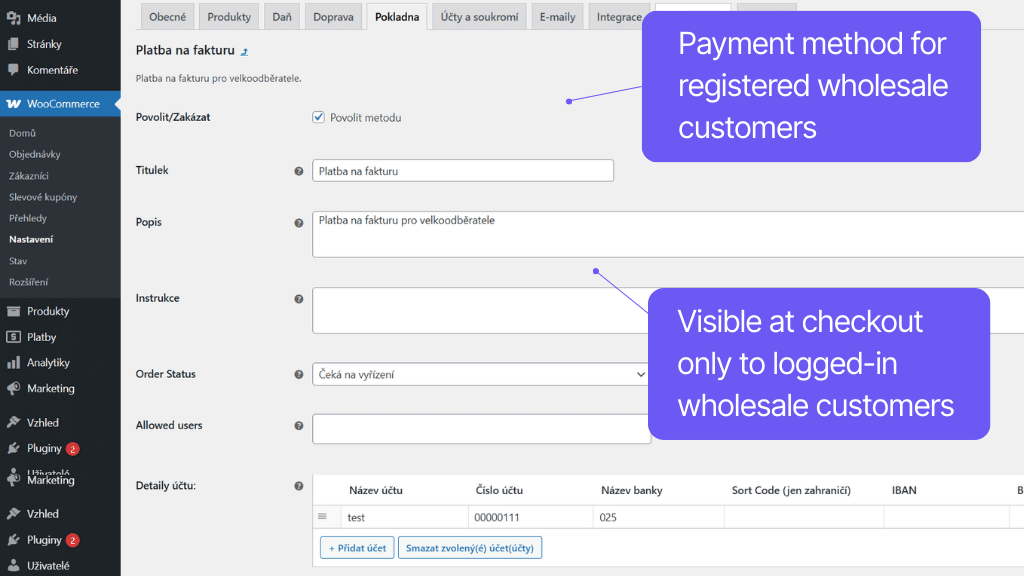Viewport: 1024px width, 576px height.
Task: Click help icon next to Order Status
Action: pos(298,375)
